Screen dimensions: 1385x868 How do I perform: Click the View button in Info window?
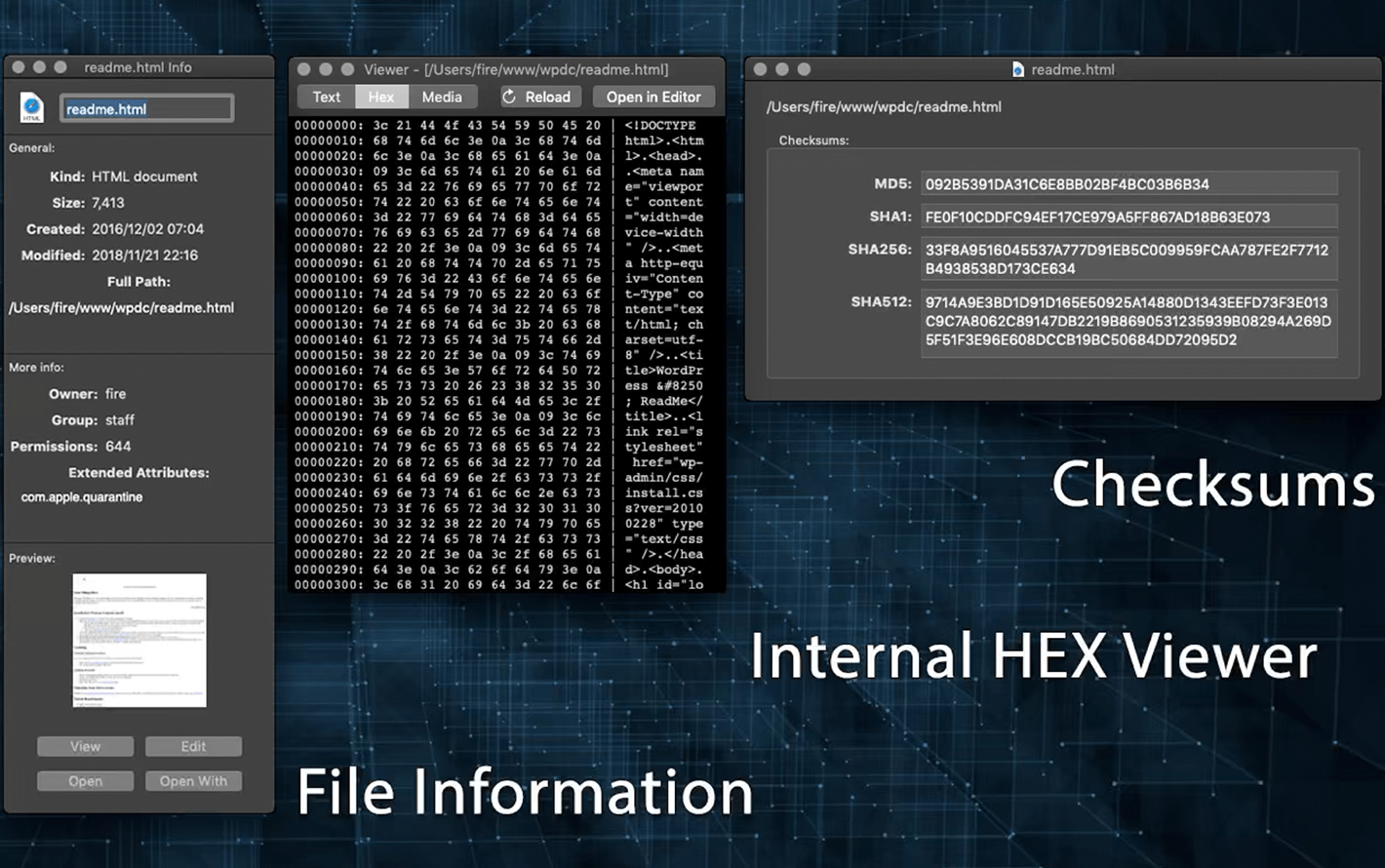86,746
